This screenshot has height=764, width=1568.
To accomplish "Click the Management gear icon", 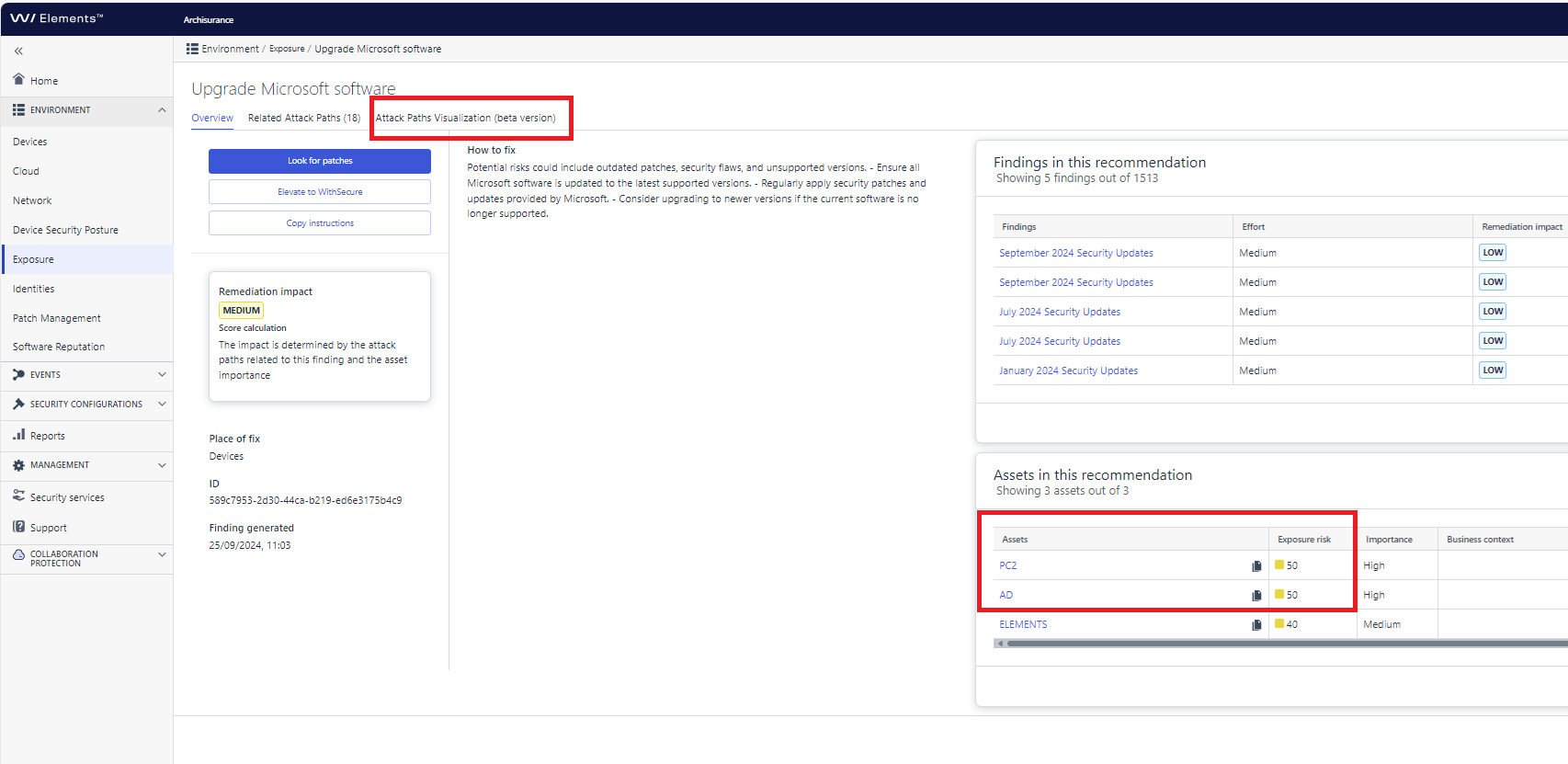I will tap(18, 465).
